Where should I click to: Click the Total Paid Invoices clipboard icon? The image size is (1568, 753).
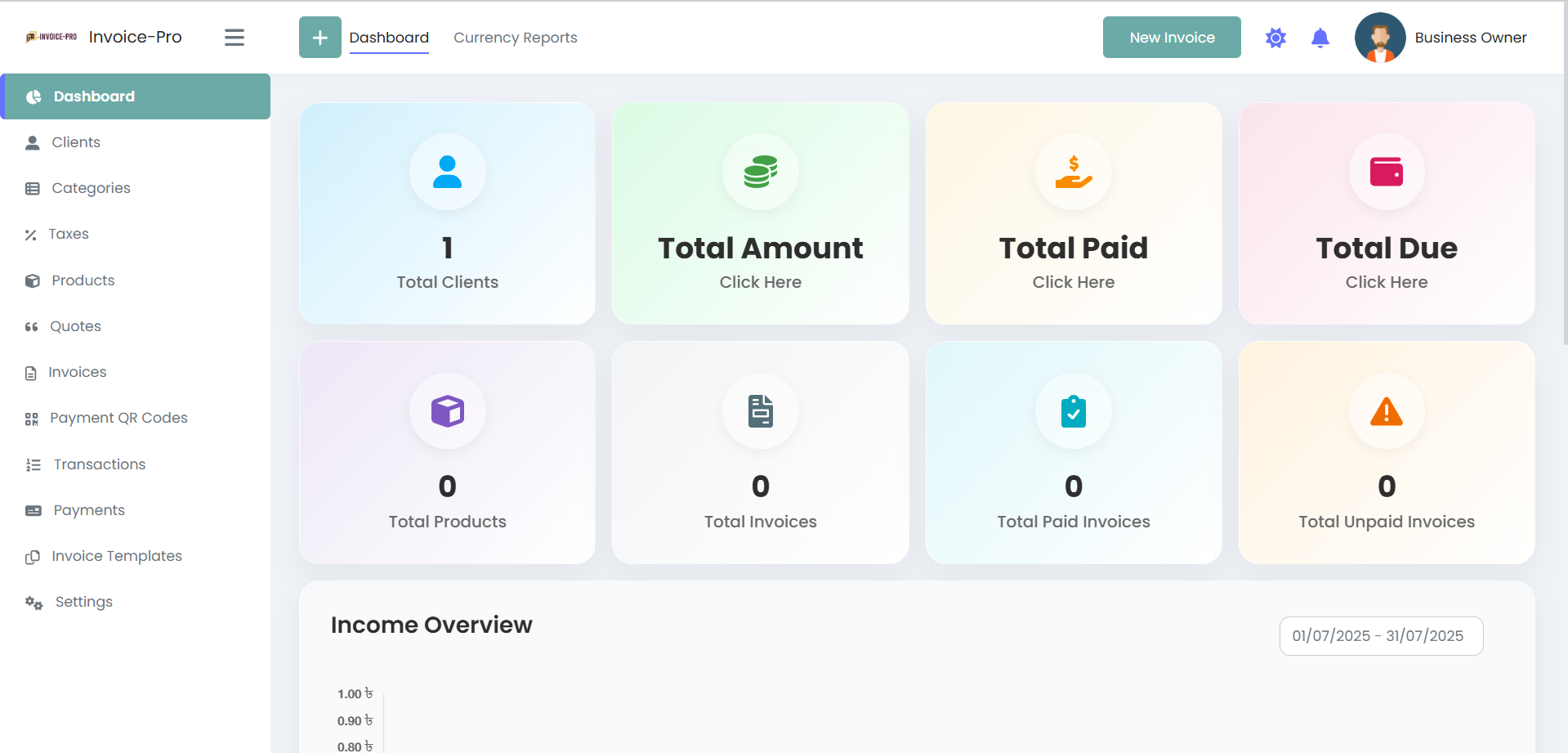(1073, 411)
